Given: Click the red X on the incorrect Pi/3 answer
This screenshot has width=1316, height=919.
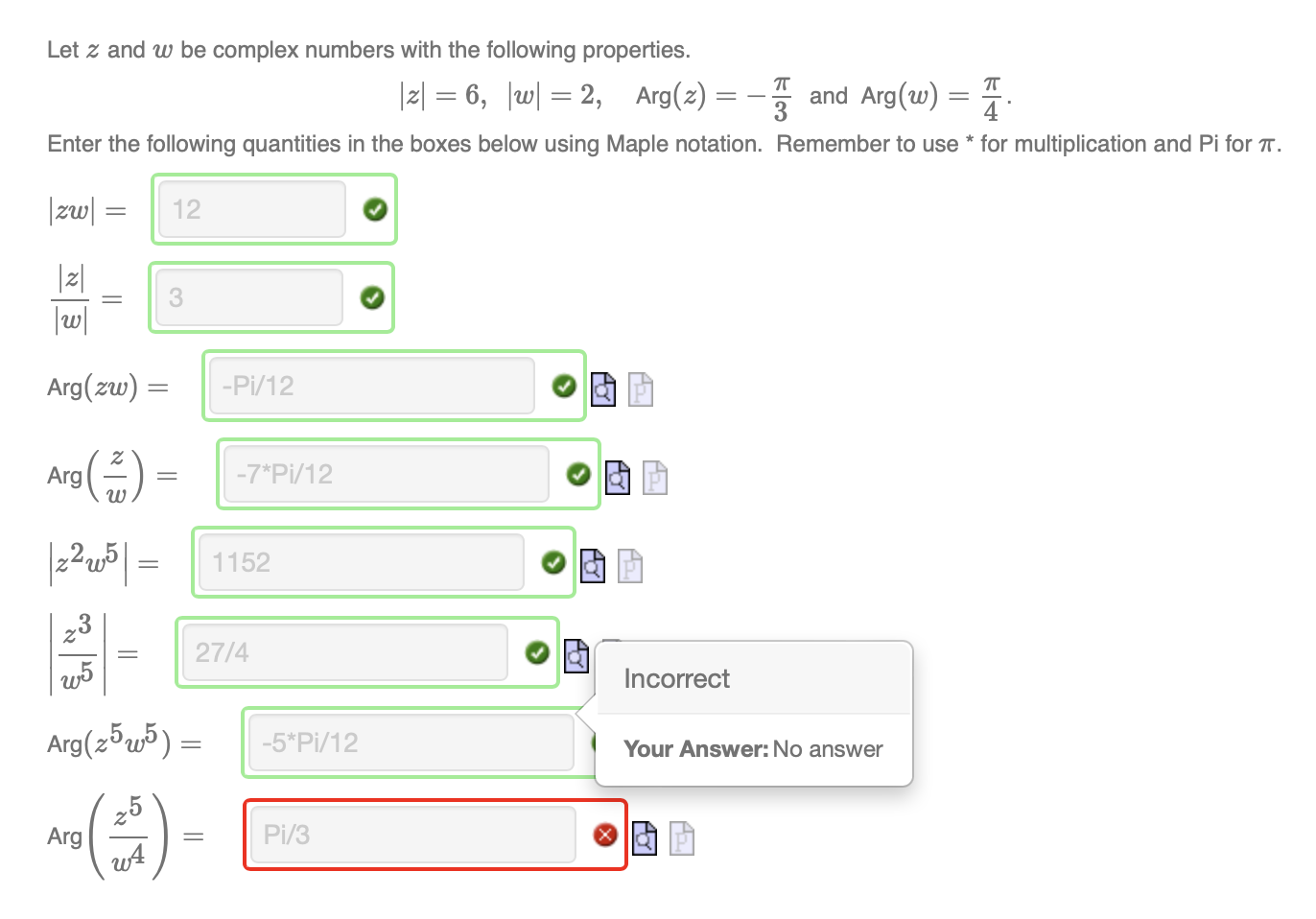Looking at the screenshot, I should click(605, 836).
